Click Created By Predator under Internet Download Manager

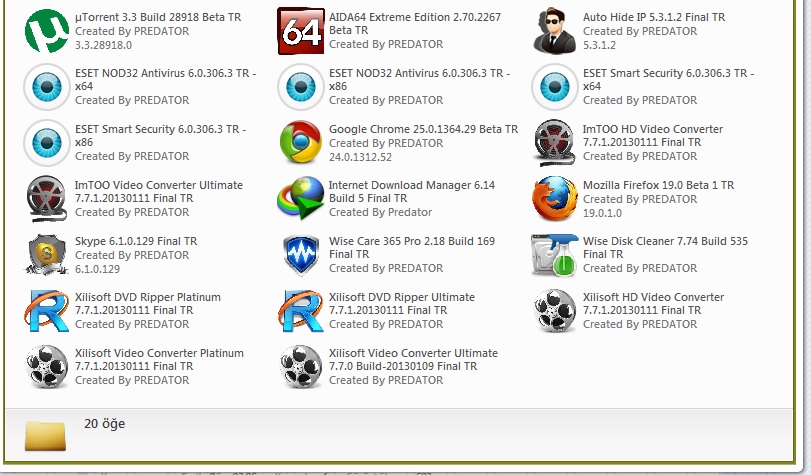(x=380, y=212)
